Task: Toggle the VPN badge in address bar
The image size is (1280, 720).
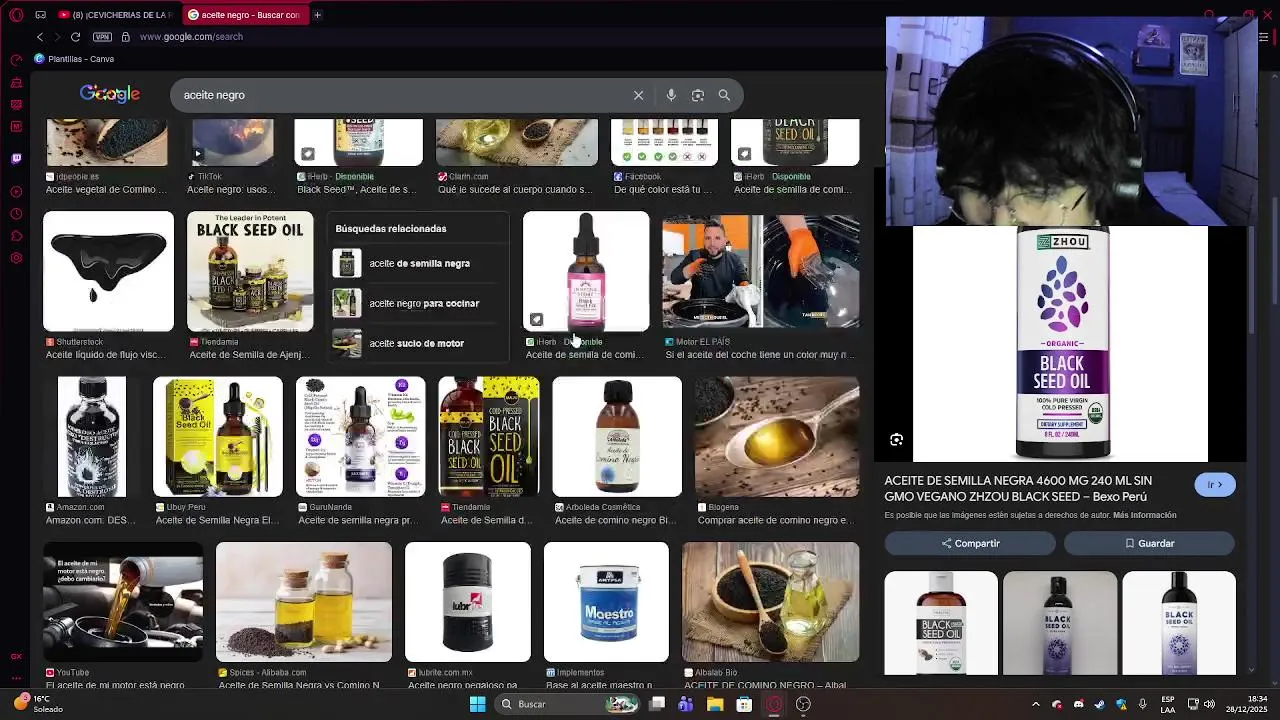Action: [102, 37]
